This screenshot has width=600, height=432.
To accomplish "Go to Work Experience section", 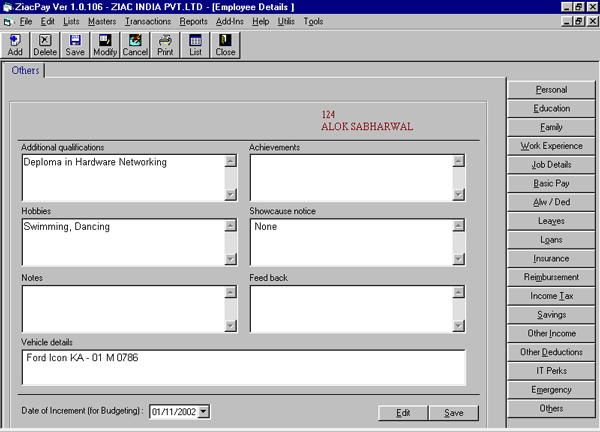I will tap(551, 146).
